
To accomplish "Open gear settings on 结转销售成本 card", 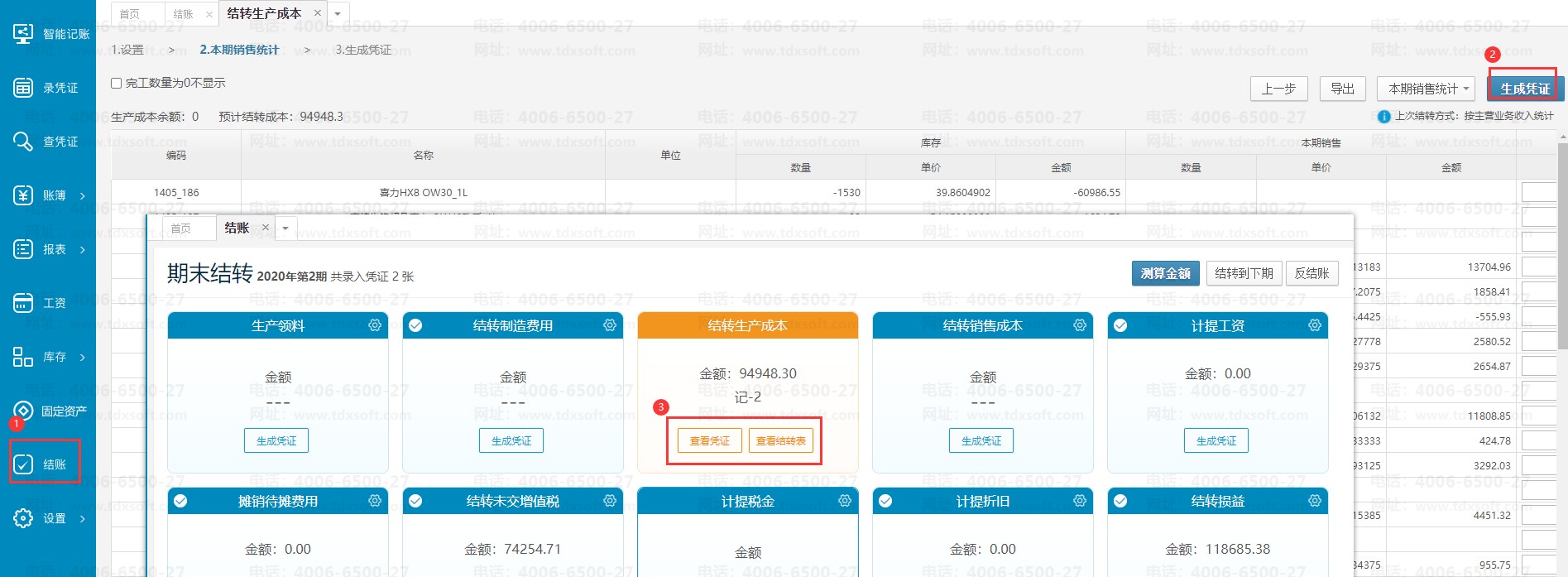I will tap(1080, 325).
